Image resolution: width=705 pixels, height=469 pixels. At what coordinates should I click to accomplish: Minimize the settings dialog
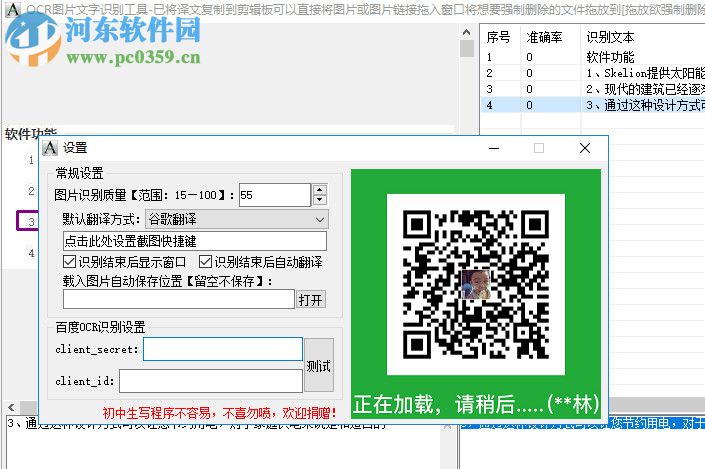[494, 148]
